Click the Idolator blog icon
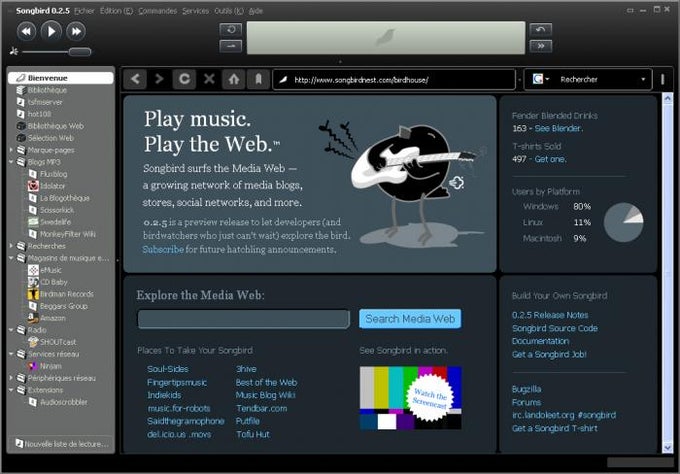680x474 pixels. 33,186
